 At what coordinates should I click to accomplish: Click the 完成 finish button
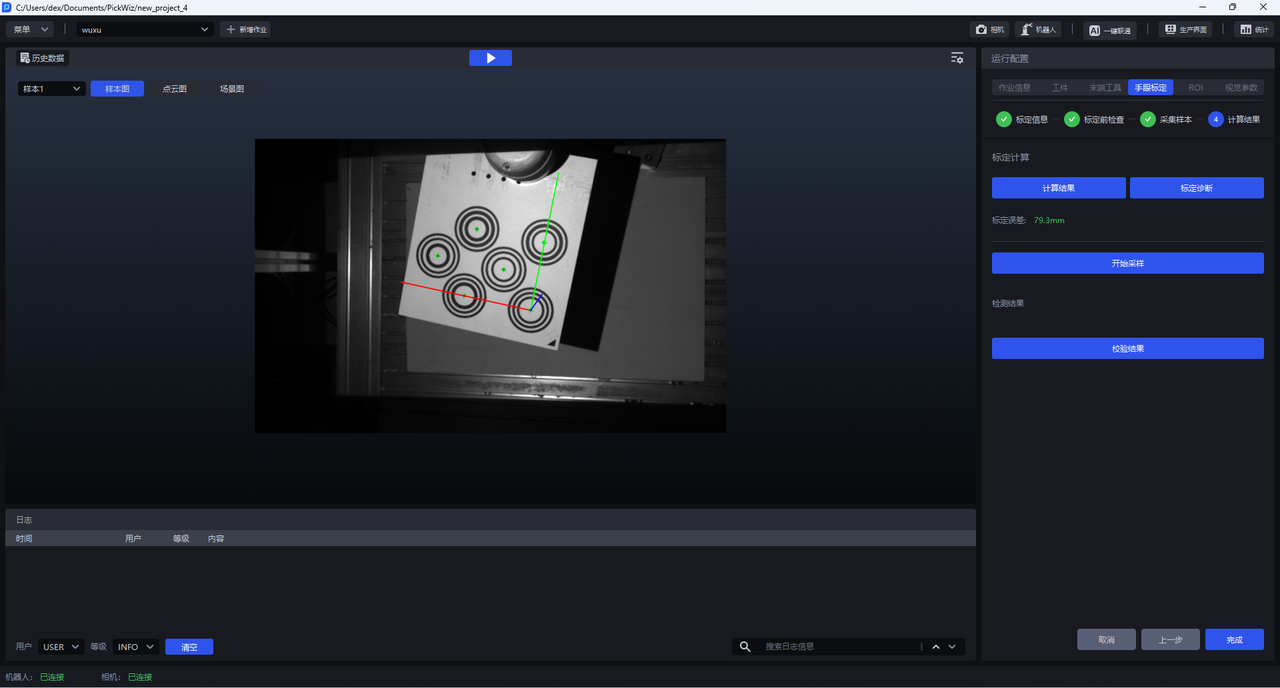(1234, 640)
